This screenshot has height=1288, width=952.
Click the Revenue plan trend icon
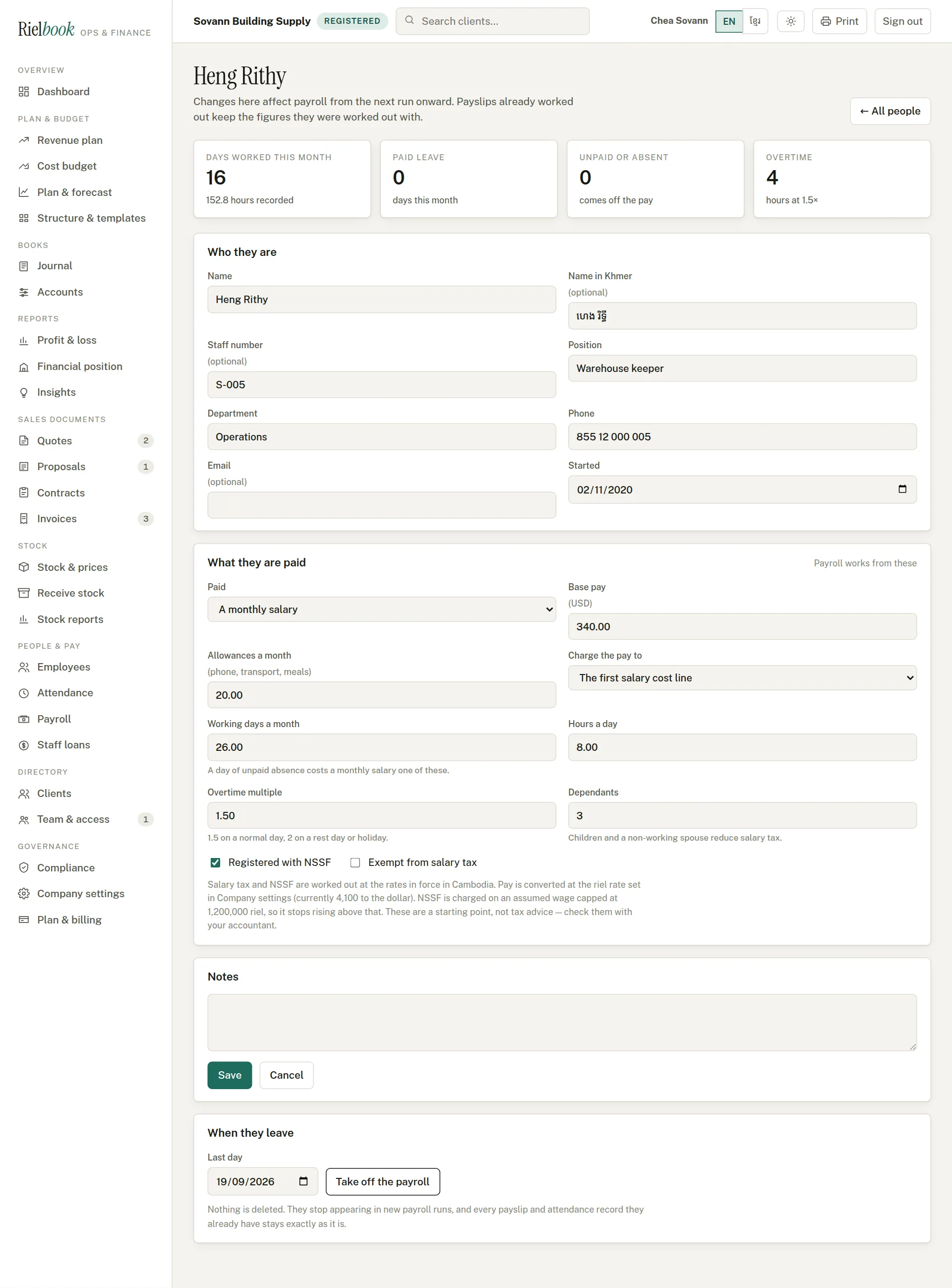pos(24,140)
